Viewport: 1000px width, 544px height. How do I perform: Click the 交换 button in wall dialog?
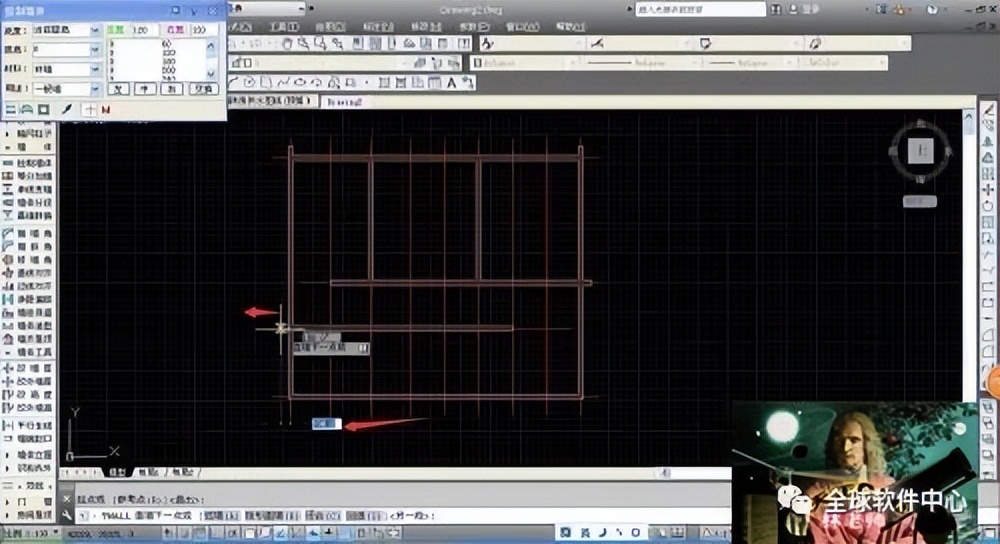point(204,88)
